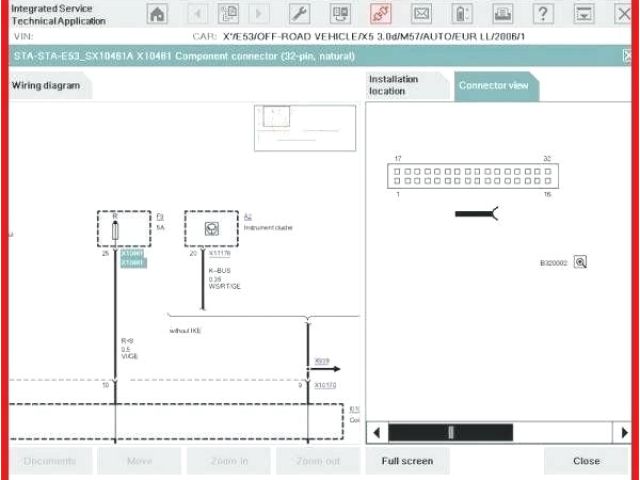Go to the Home screen icon
Viewport: 640px width, 480px height.
(x=157, y=14)
